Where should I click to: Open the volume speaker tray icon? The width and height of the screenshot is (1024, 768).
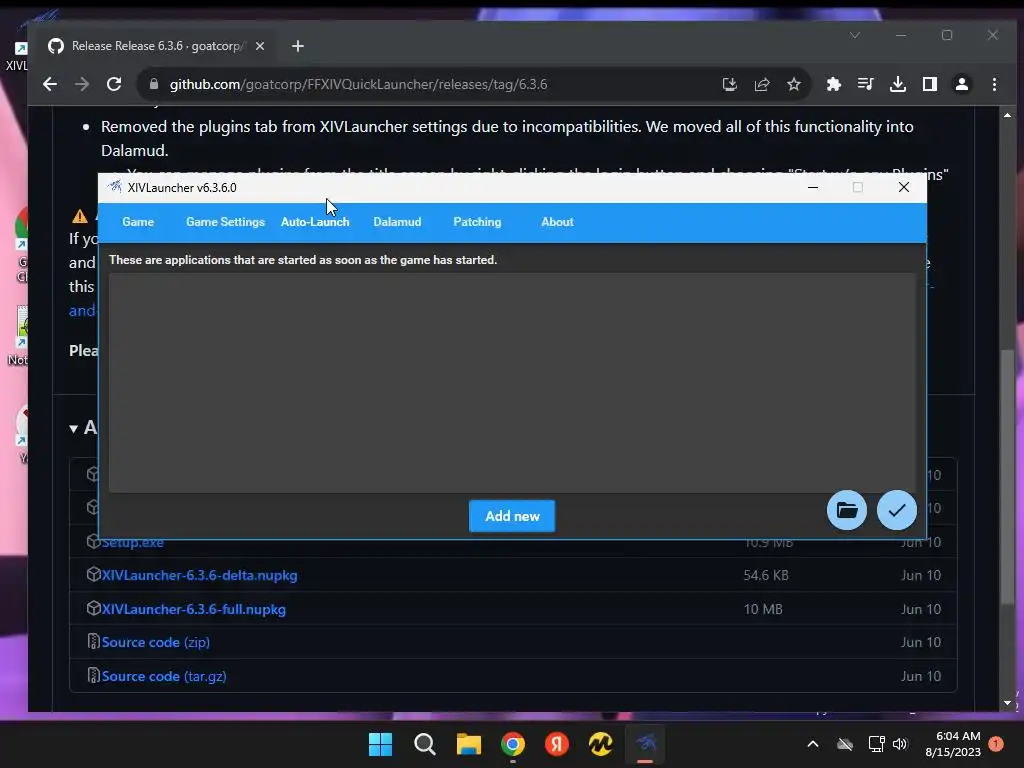coord(900,744)
